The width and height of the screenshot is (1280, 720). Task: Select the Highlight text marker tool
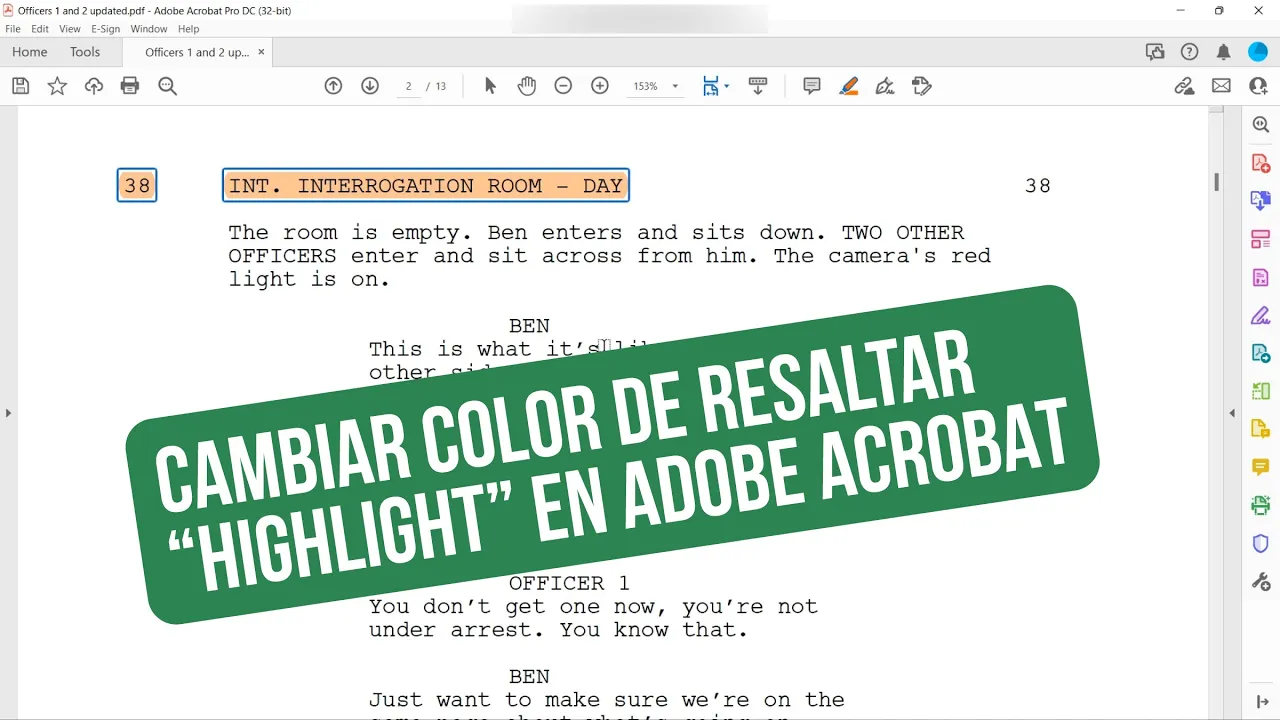pyautogui.click(x=849, y=86)
